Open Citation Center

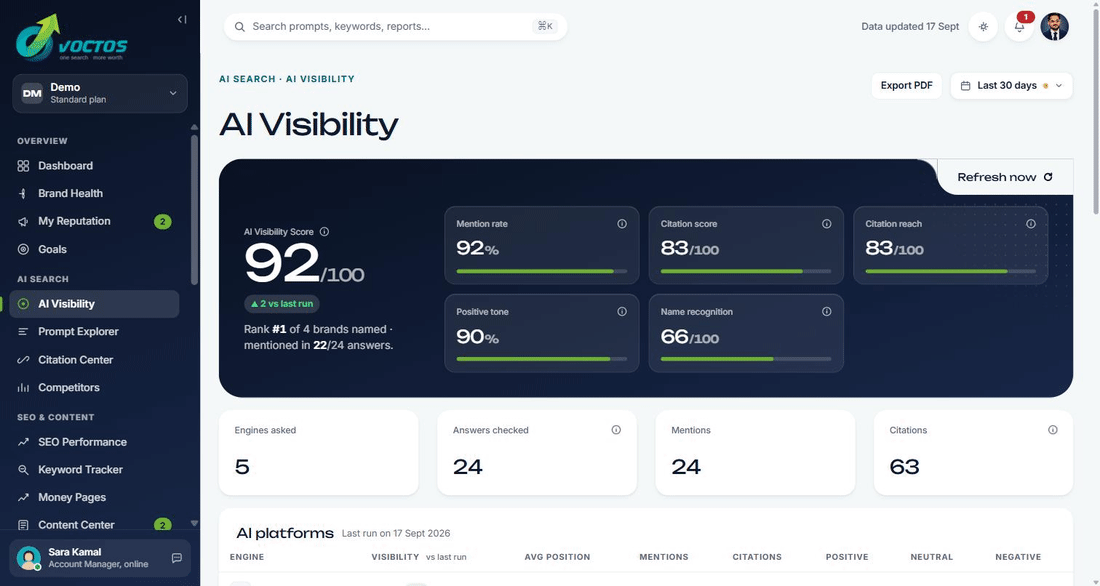[95, 359]
